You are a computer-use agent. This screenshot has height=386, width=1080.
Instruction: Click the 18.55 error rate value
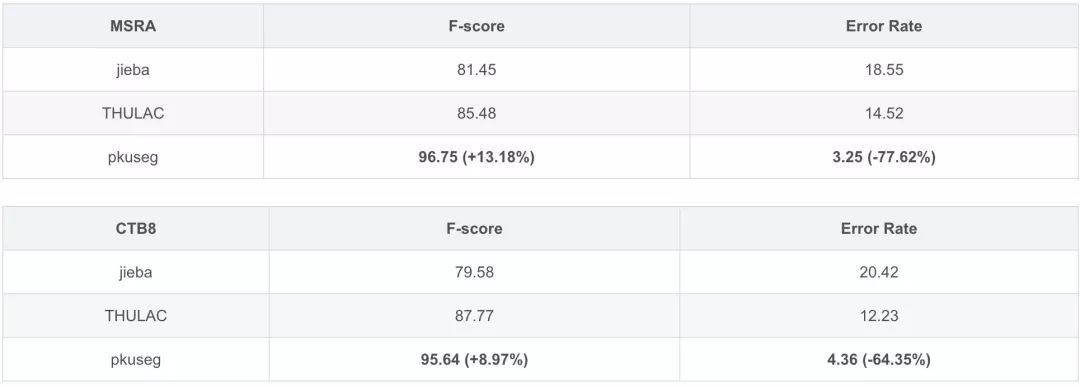pyautogui.click(x=884, y=70)
